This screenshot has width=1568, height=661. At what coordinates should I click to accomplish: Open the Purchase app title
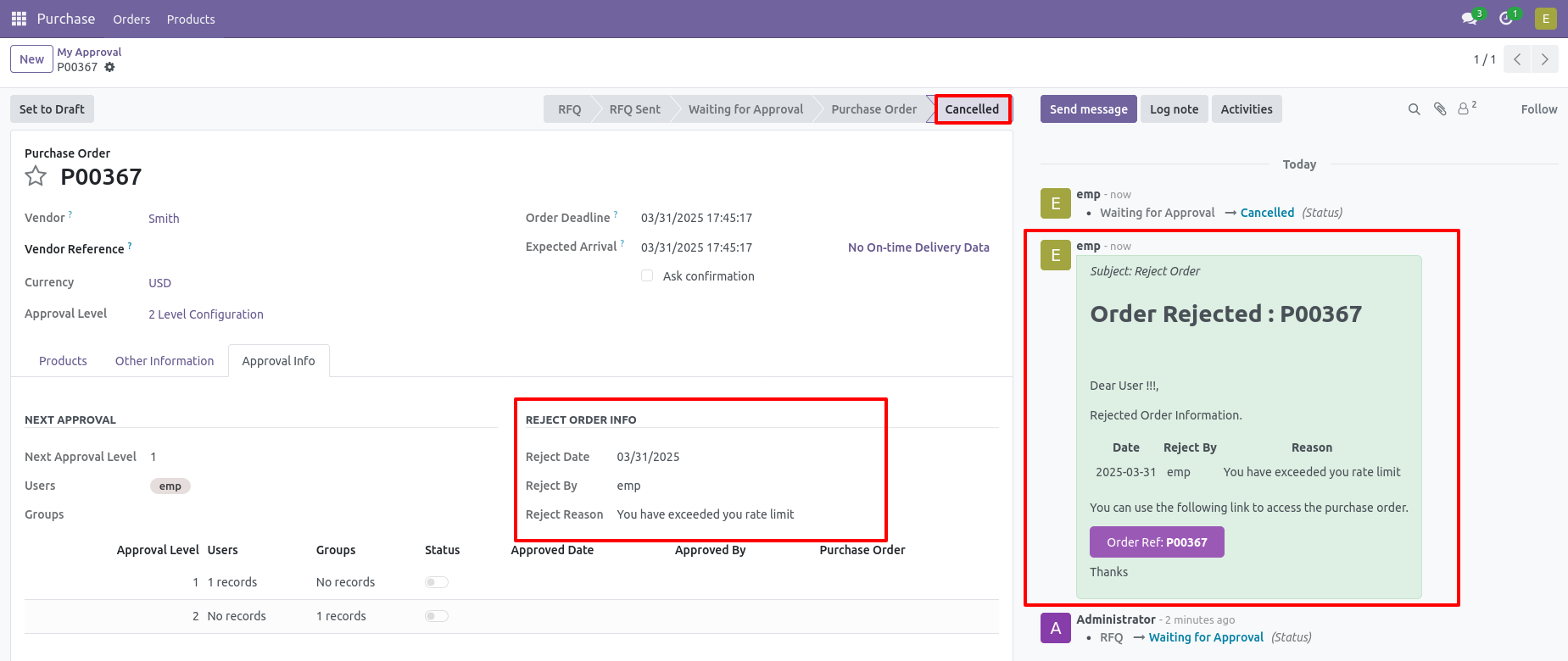66,19
